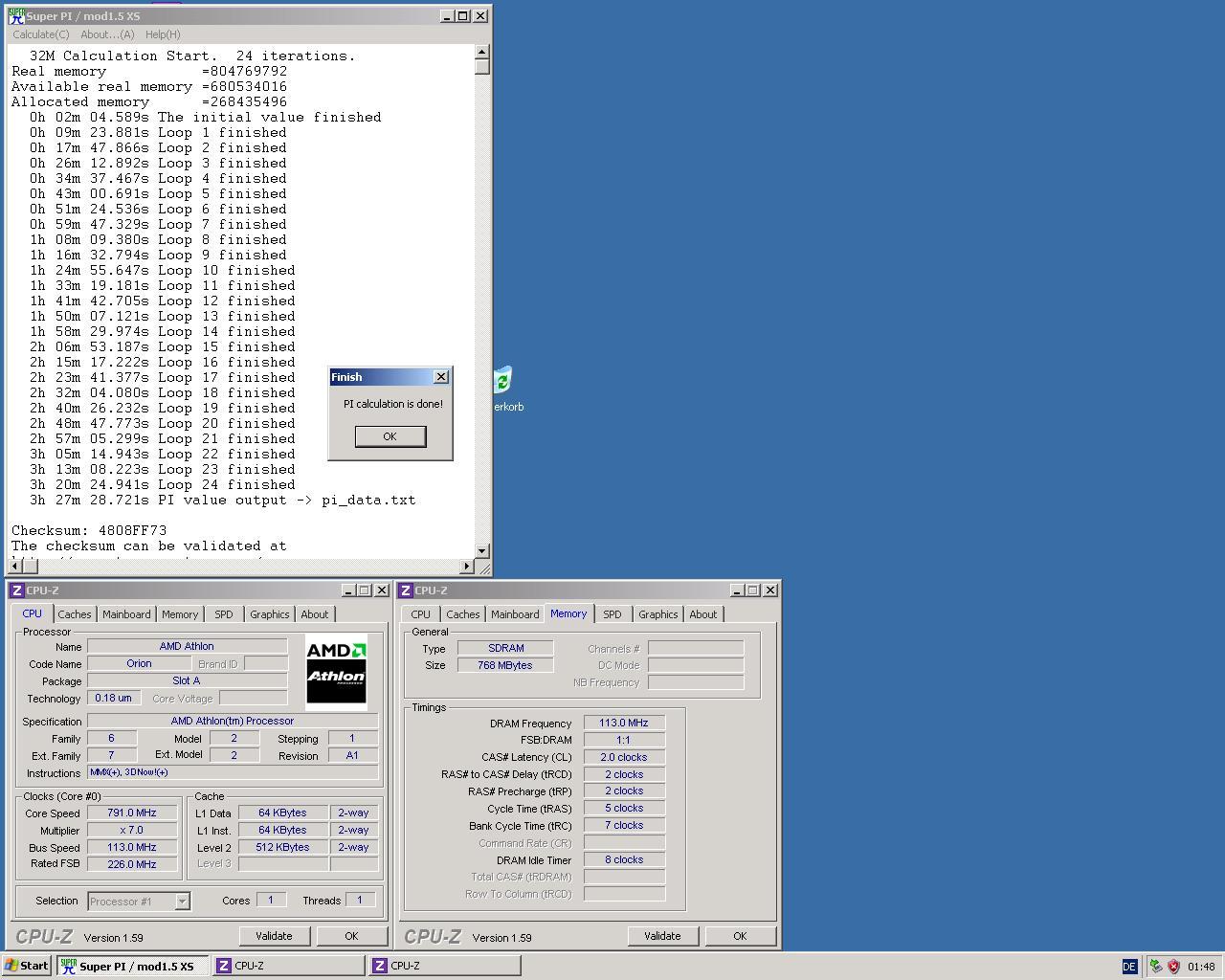Screen dimensions: 1225x980
Task: Open the About...(A) menu
Action: (107, 34)
